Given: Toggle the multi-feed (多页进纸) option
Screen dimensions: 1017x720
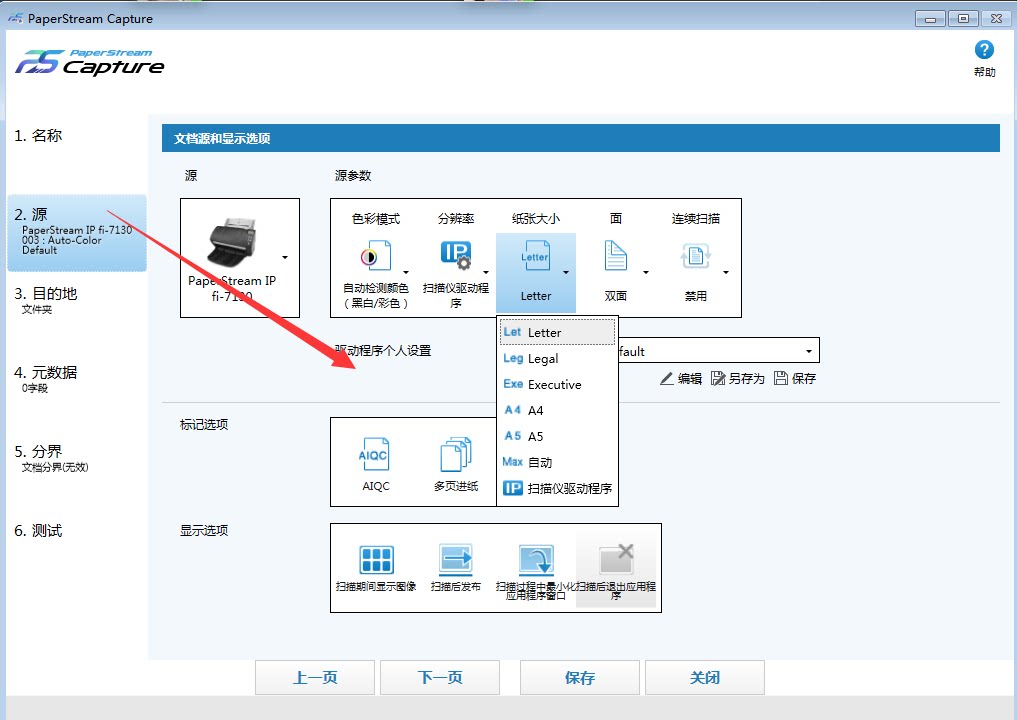Looking at the screenshot, I should (x=456, y=463).
